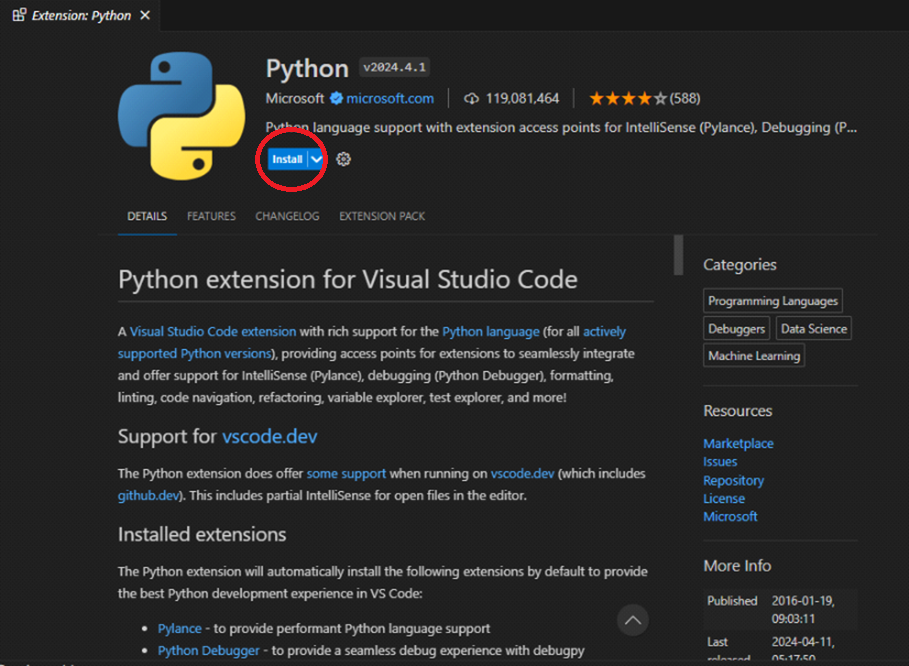Open the microsoft.com publisher link
The image size is (909, 666).
(390, 98)
